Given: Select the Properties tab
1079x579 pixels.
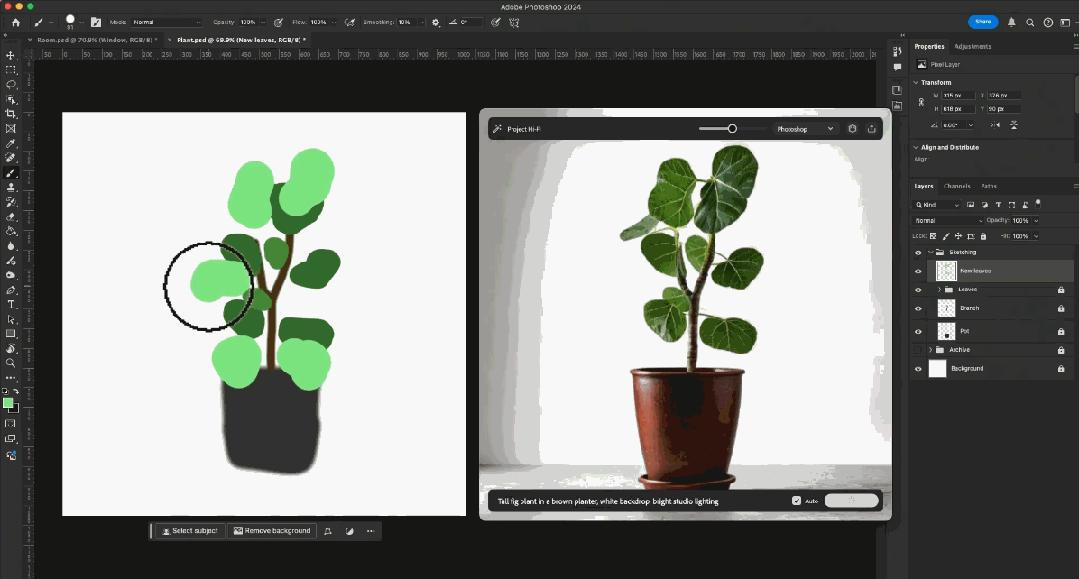Looking at the screenshot, I should (929, 46).
